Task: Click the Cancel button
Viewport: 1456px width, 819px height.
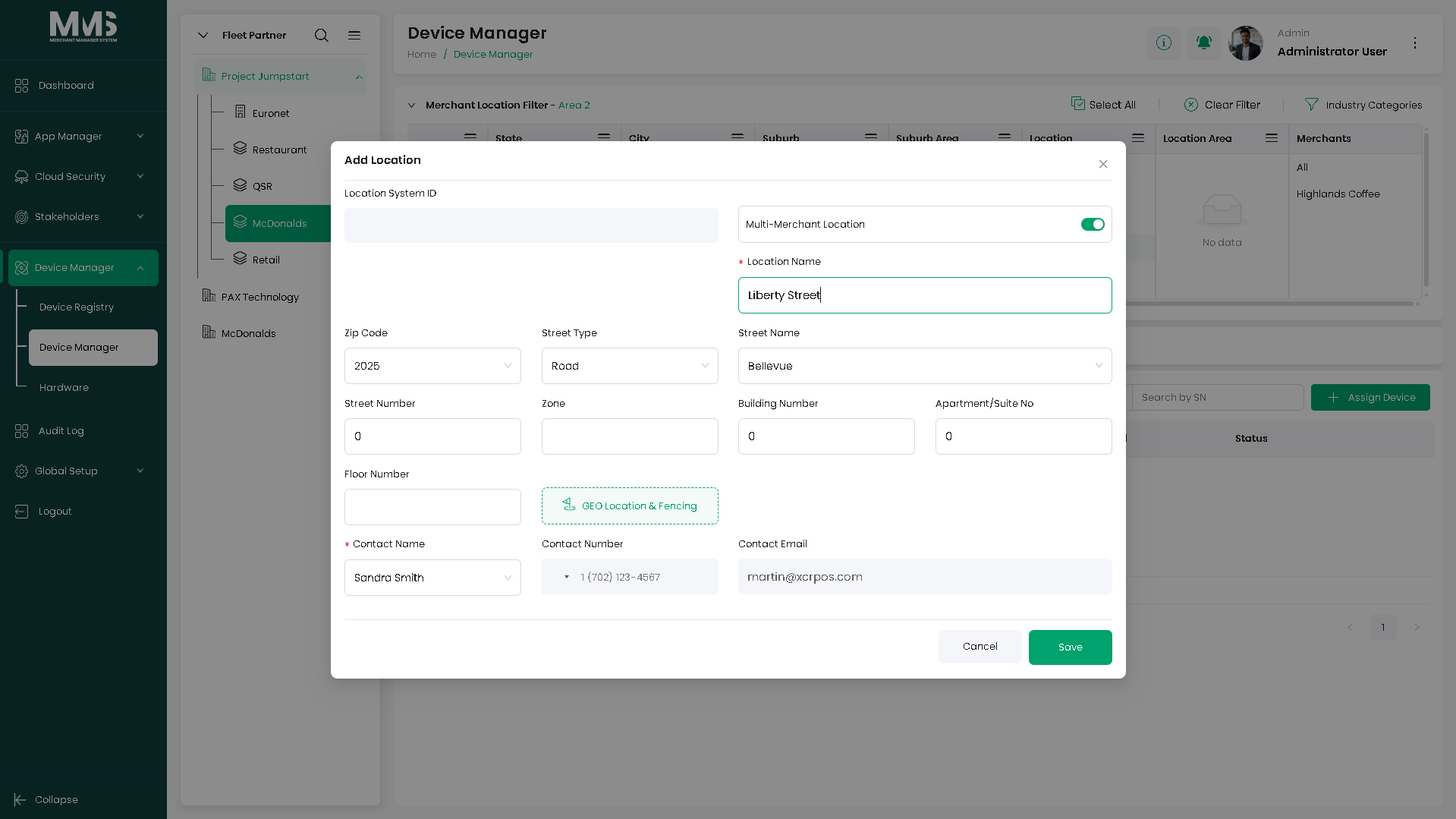Action: click(x=980, y=647)
